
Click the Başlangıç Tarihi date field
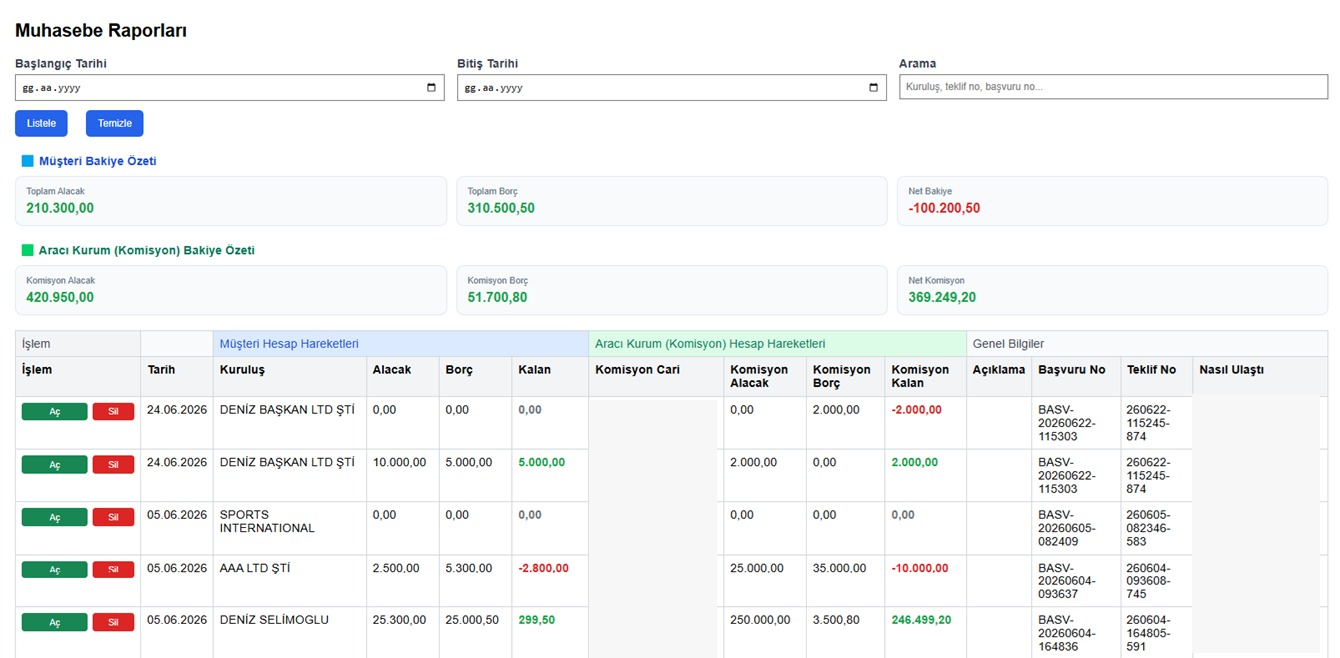click(229, 88)
